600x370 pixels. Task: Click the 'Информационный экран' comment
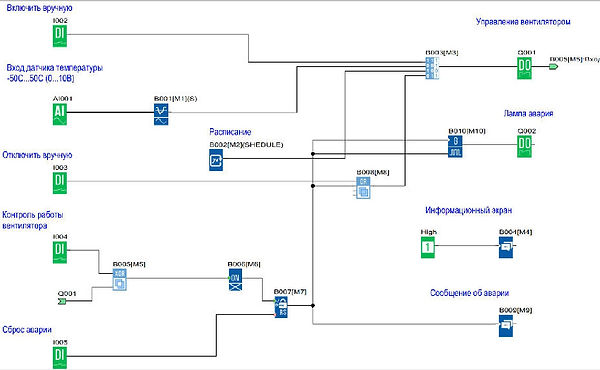point(468,210)
